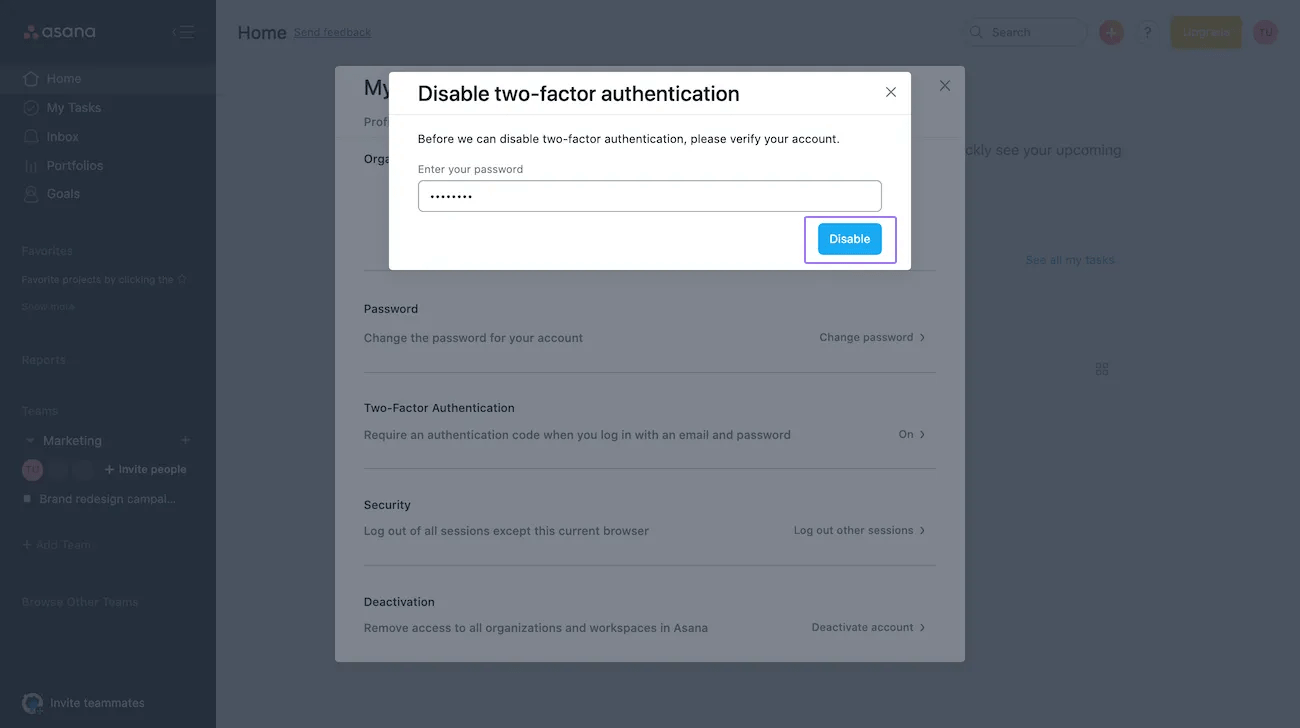The height and width of the screenshot is (728, 1300).
Task: Select Portfolios in the sidebar
Action: pos(75,164)
